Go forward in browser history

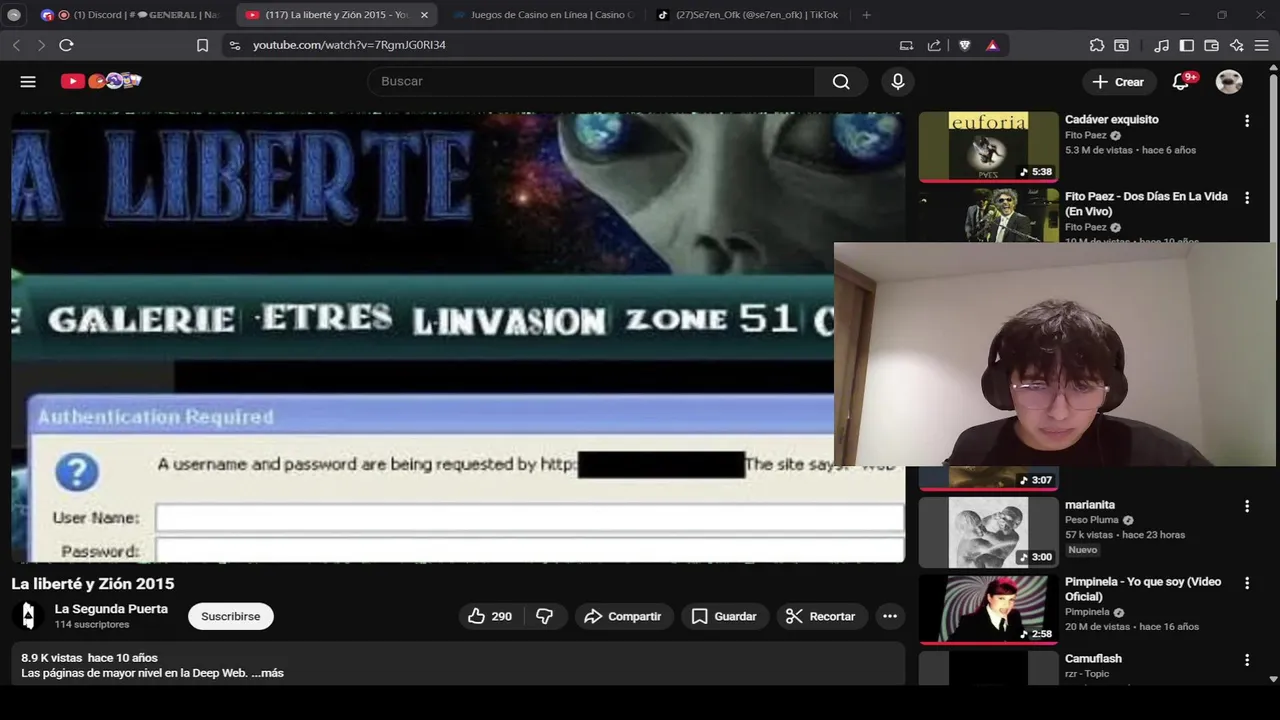[x=41, y=45]
